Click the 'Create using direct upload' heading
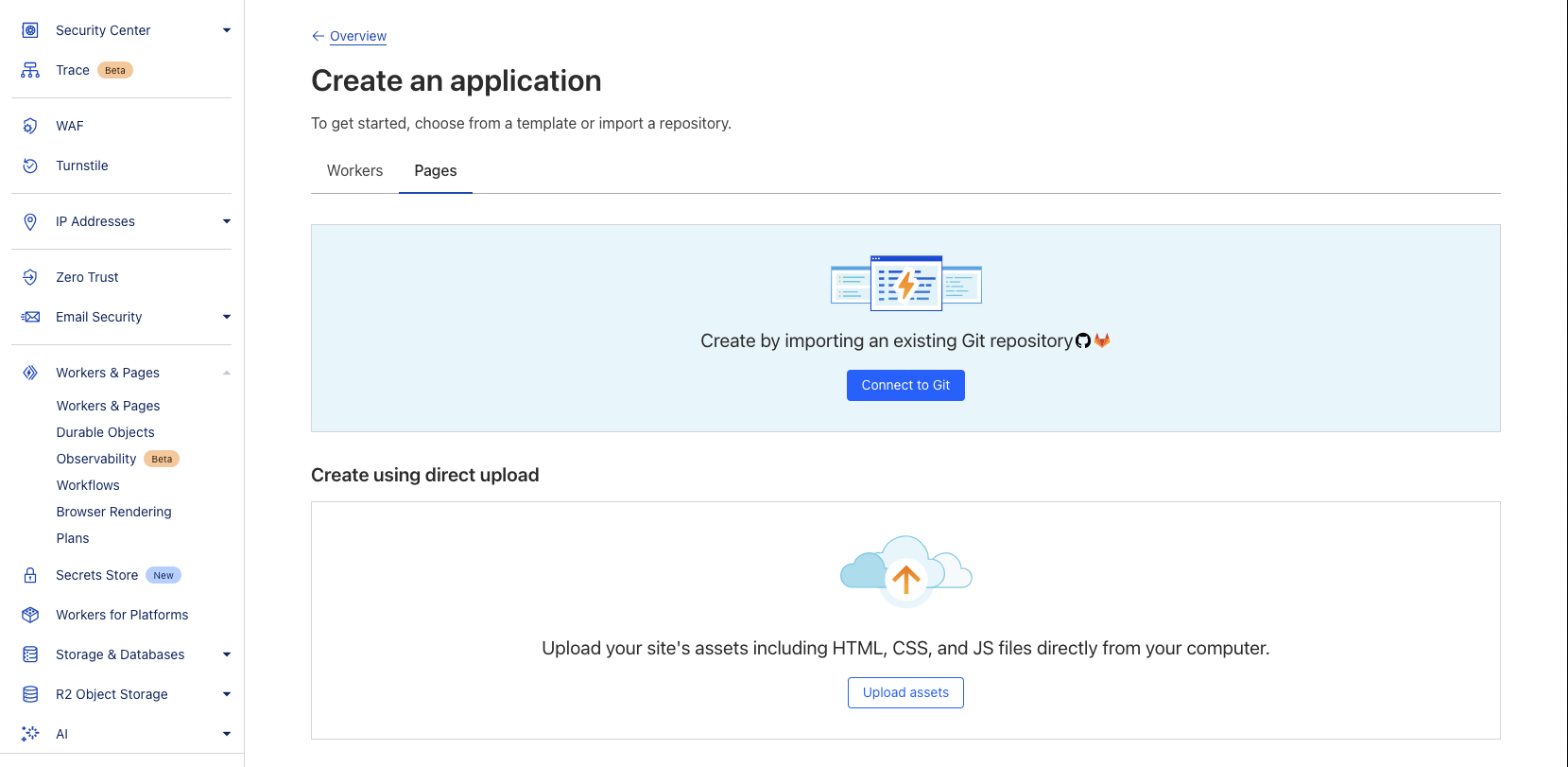1568x767 pixels. click(x=425, y=475)
